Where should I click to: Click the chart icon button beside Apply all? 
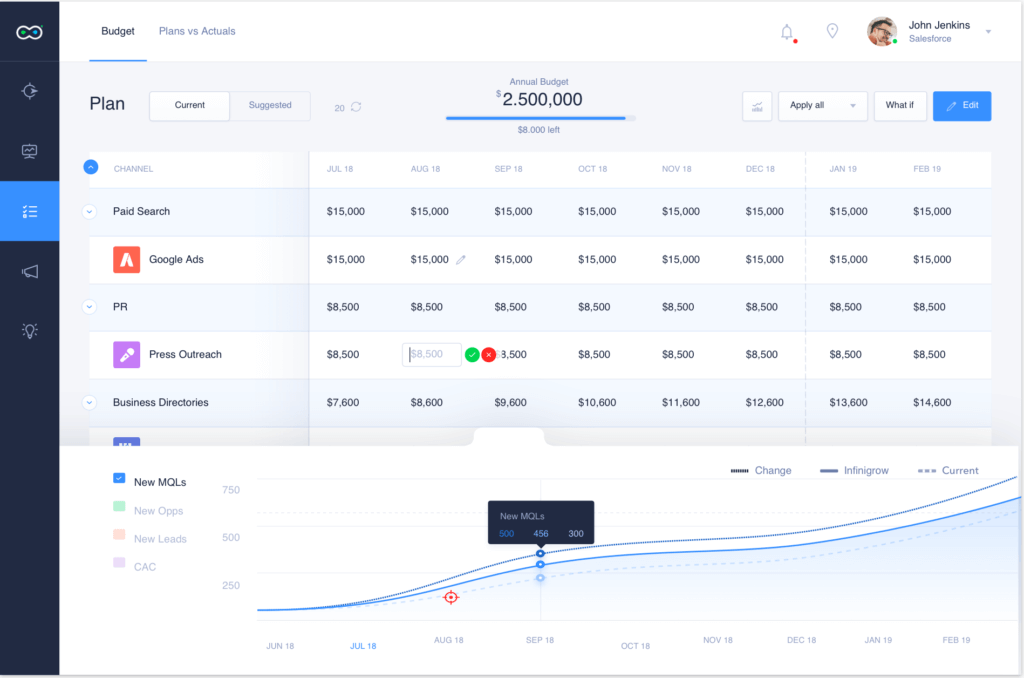click(757, 106)
